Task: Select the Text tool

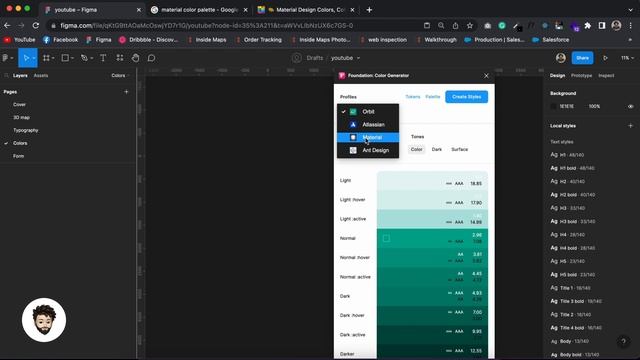Action: click(x=103, y=58)
